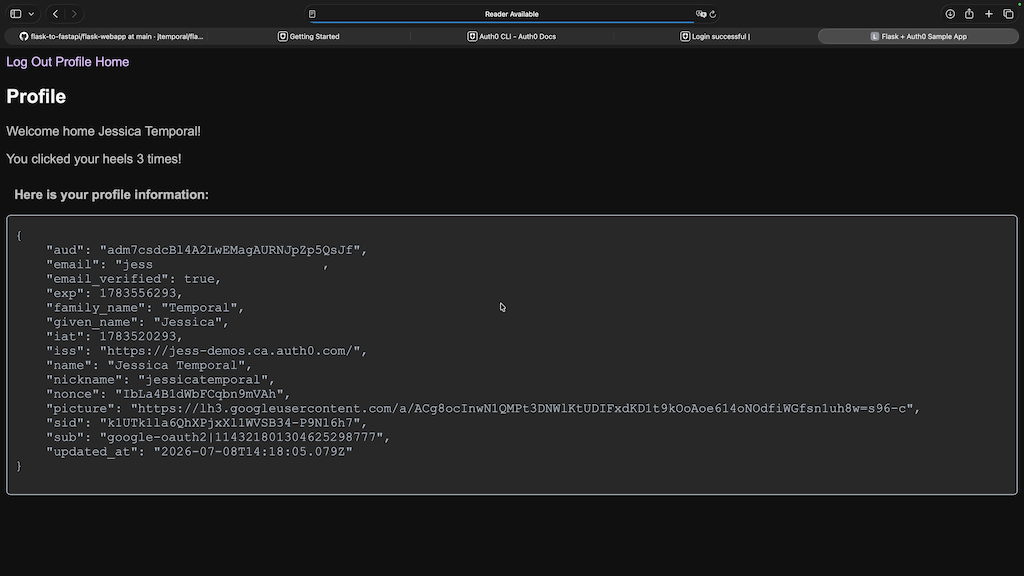
Task: Open the Reader view icon in address bar
Action: click(312, 14)
